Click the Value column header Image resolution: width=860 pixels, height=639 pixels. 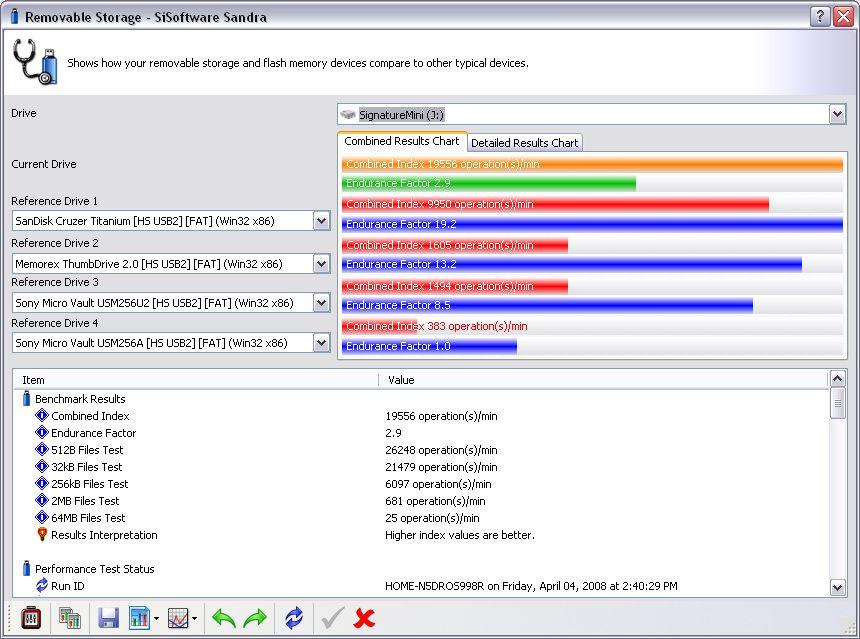(603, 380)
